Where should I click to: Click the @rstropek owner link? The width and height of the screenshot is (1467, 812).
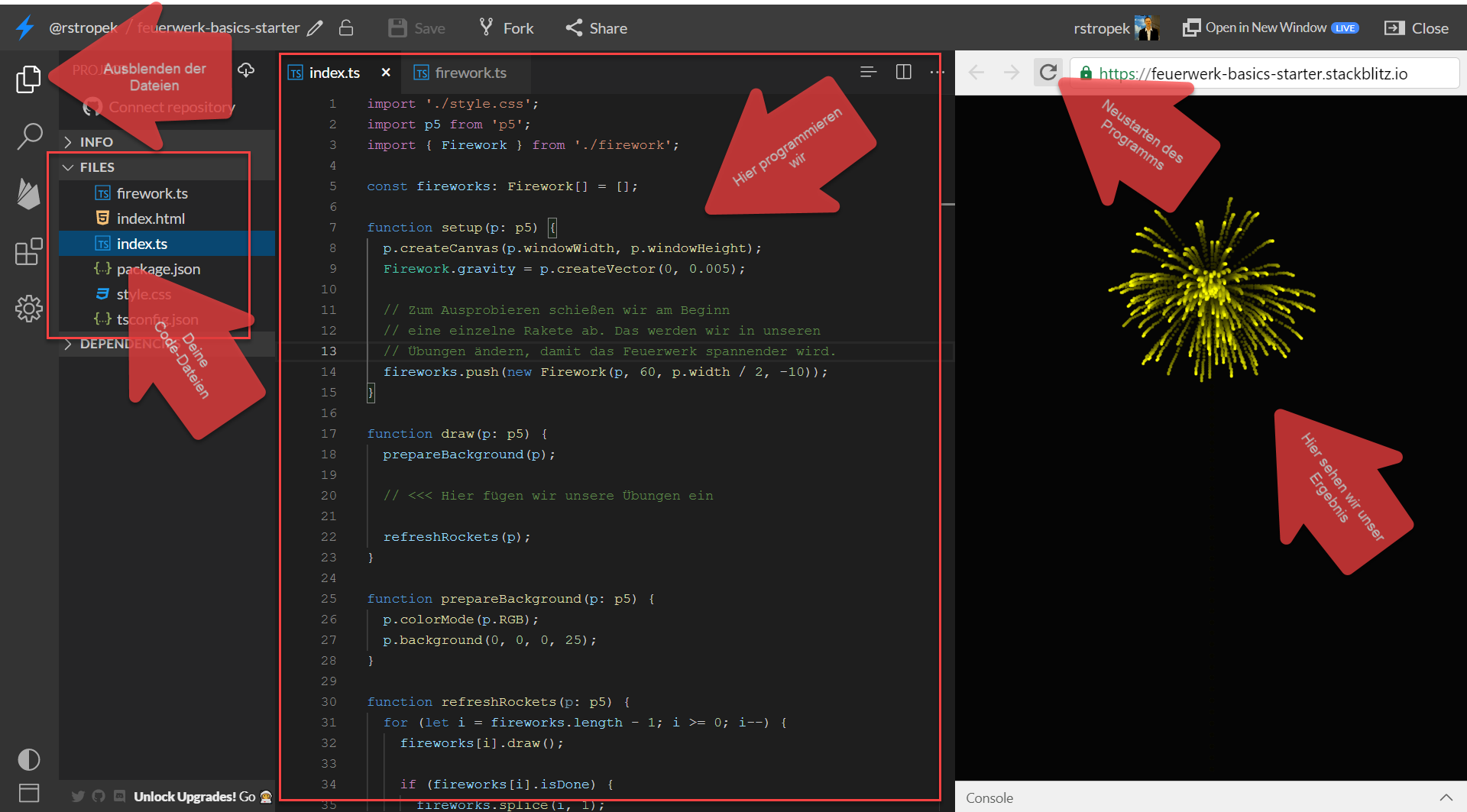click(x=83, y=28)
